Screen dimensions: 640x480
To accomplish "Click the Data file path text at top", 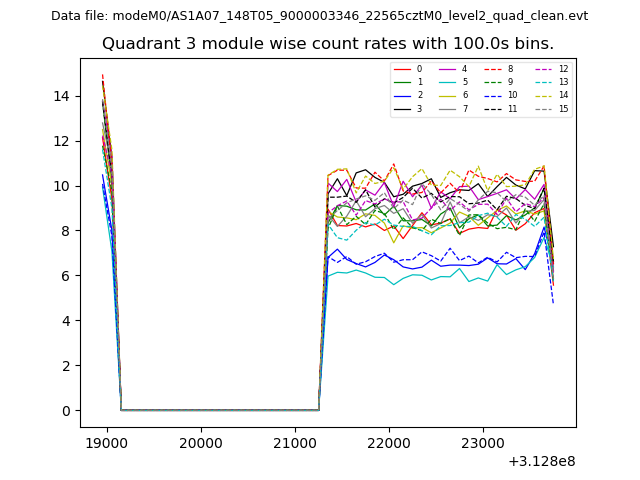I will click(x=319, y=16).
